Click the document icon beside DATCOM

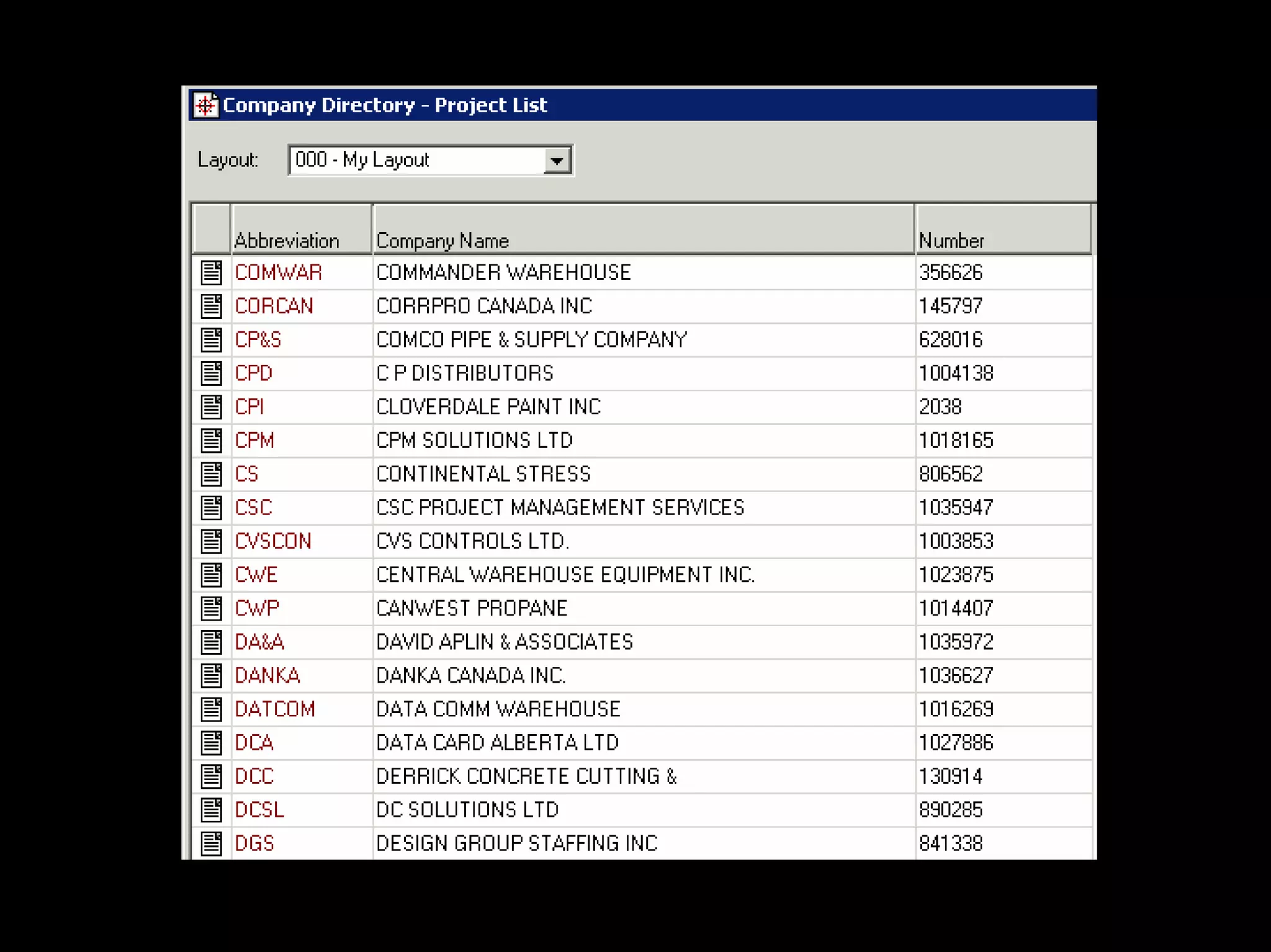pyautogui.click(x=211, y=709)
